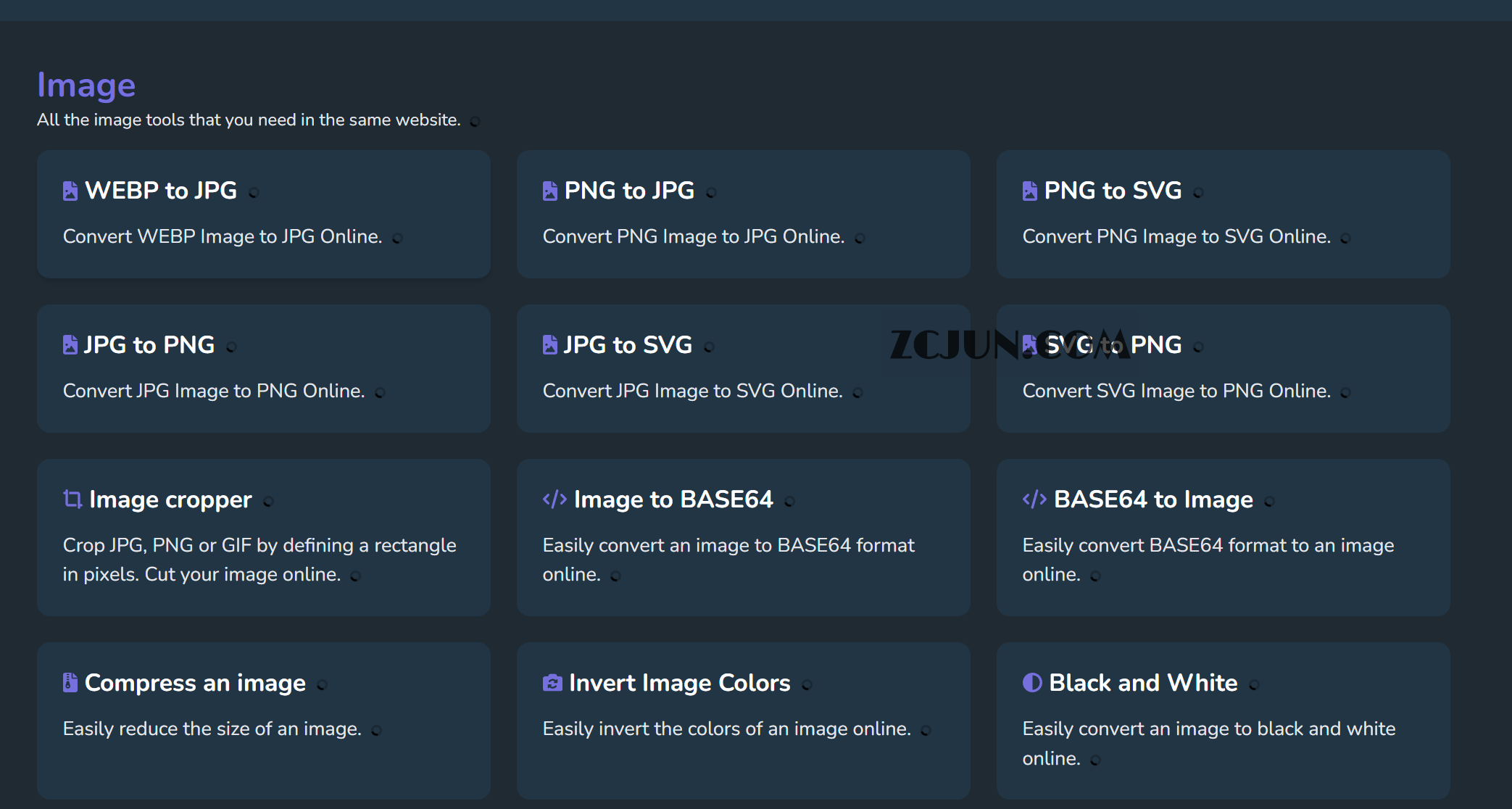
Task: Click the Invert Image Colors heading
Action: tap(679, 683)
